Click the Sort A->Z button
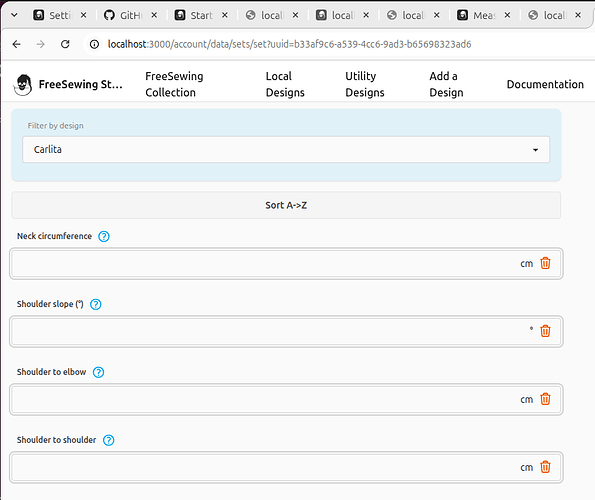This screenshot has width=595, height=500. [286, 205]
